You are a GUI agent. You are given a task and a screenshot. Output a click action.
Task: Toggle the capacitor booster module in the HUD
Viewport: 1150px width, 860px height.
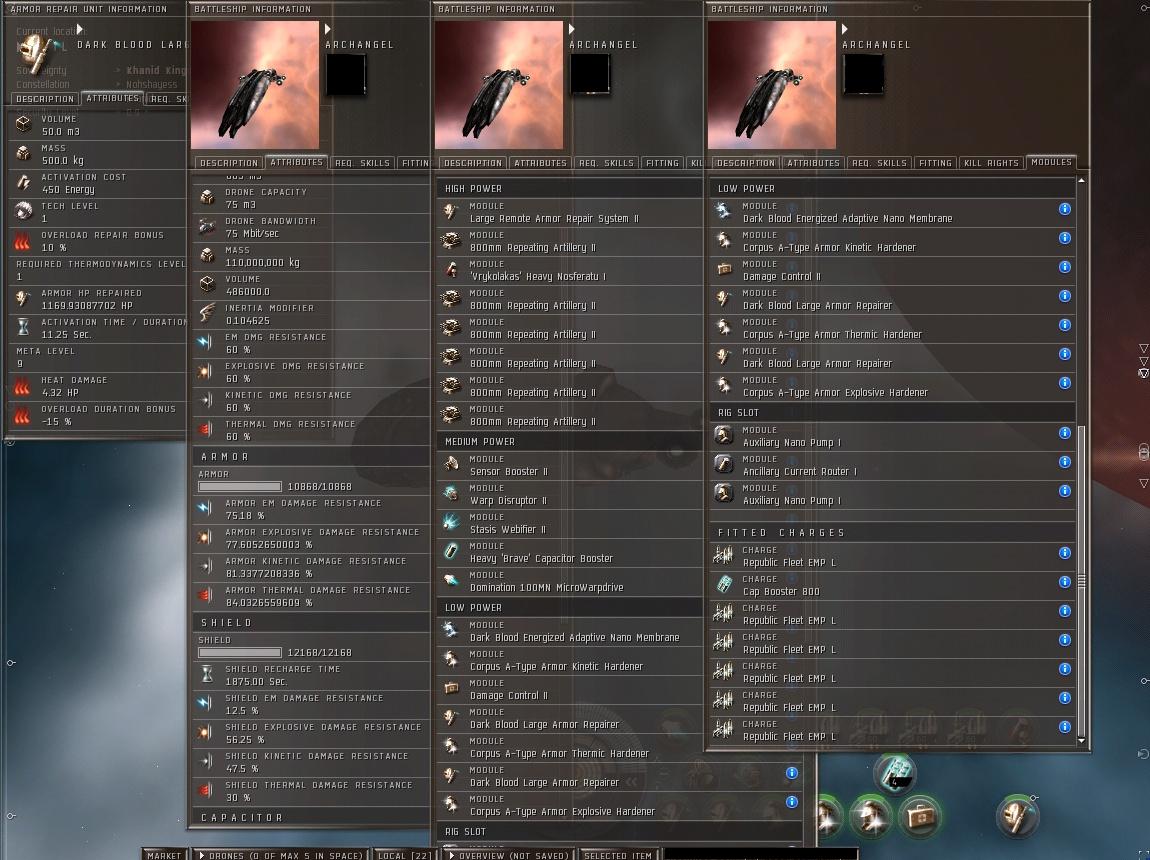(895, 773)
